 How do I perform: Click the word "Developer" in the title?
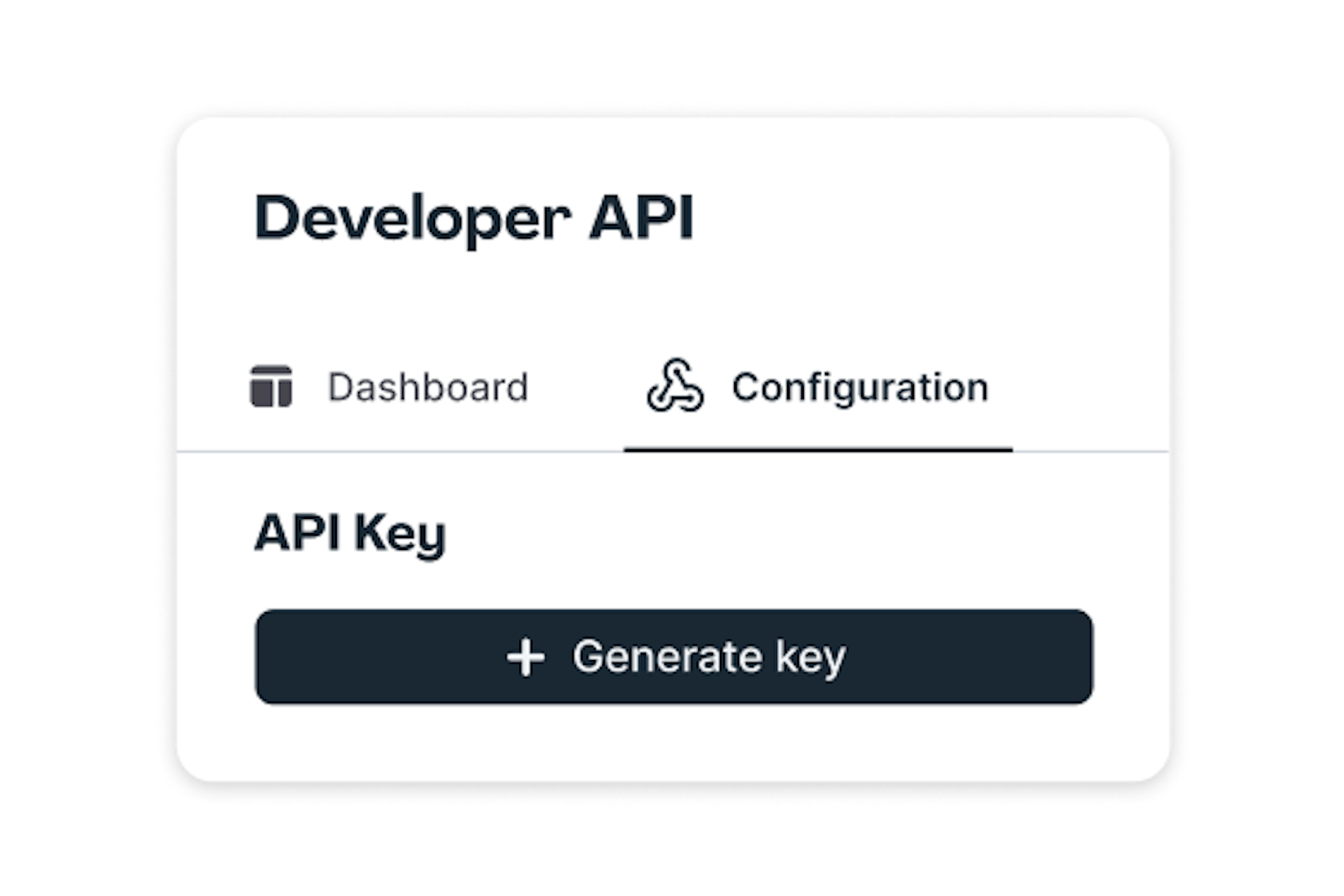point(412,218)
